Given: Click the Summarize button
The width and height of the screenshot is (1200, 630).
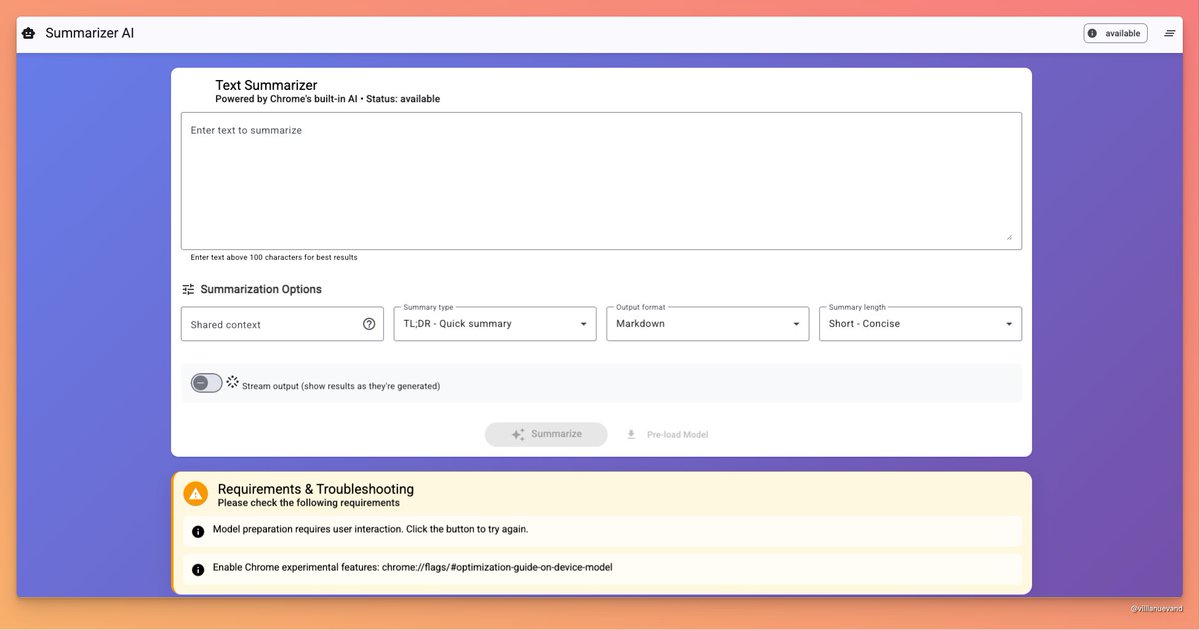Looking at the screenshot, I should 546,435.
